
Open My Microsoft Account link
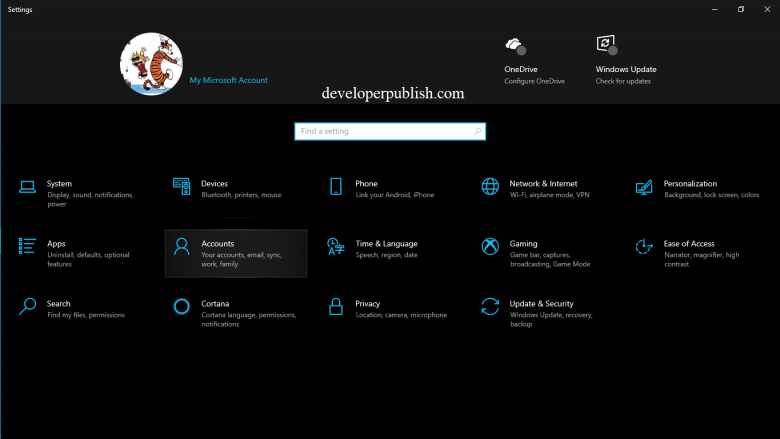(228, 80)
